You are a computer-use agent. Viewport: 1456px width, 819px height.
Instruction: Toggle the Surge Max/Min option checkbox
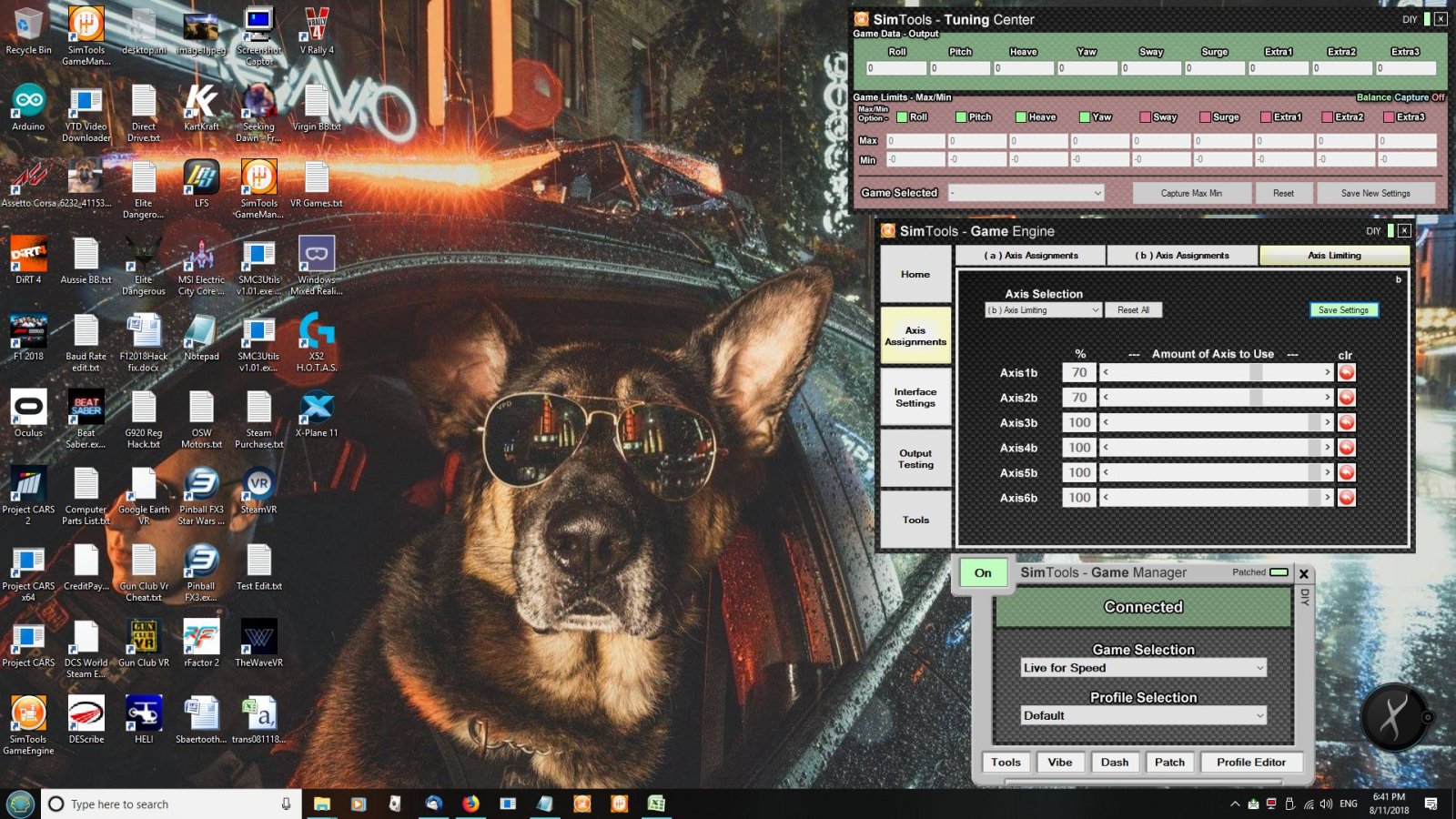tap(1205, 116)
